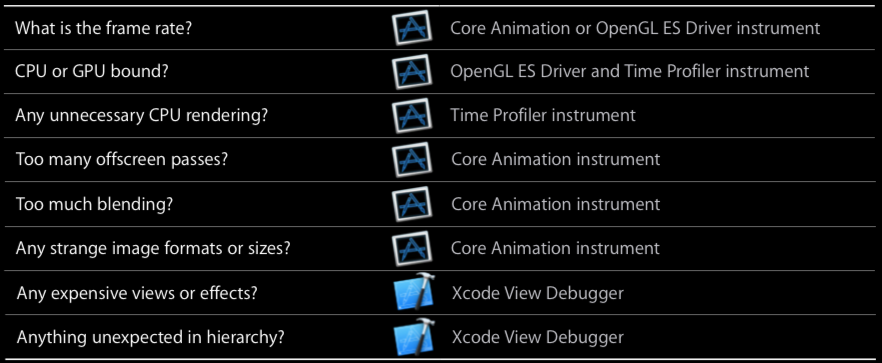Screen dimensions: 882x363
Task: Select 'Anything unexpected in hierarchy?' text
Action: (150, 338)
